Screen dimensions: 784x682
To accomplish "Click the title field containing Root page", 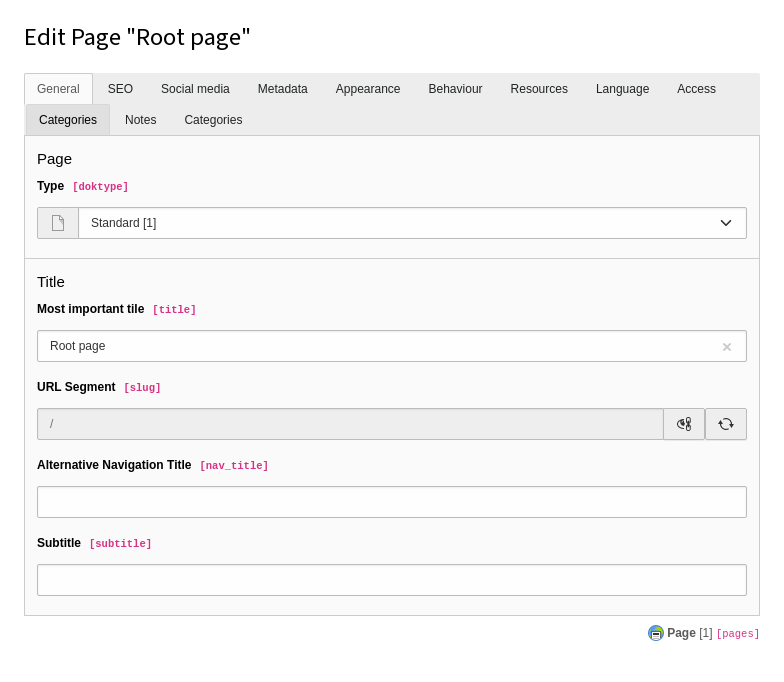I will [375, 346].
